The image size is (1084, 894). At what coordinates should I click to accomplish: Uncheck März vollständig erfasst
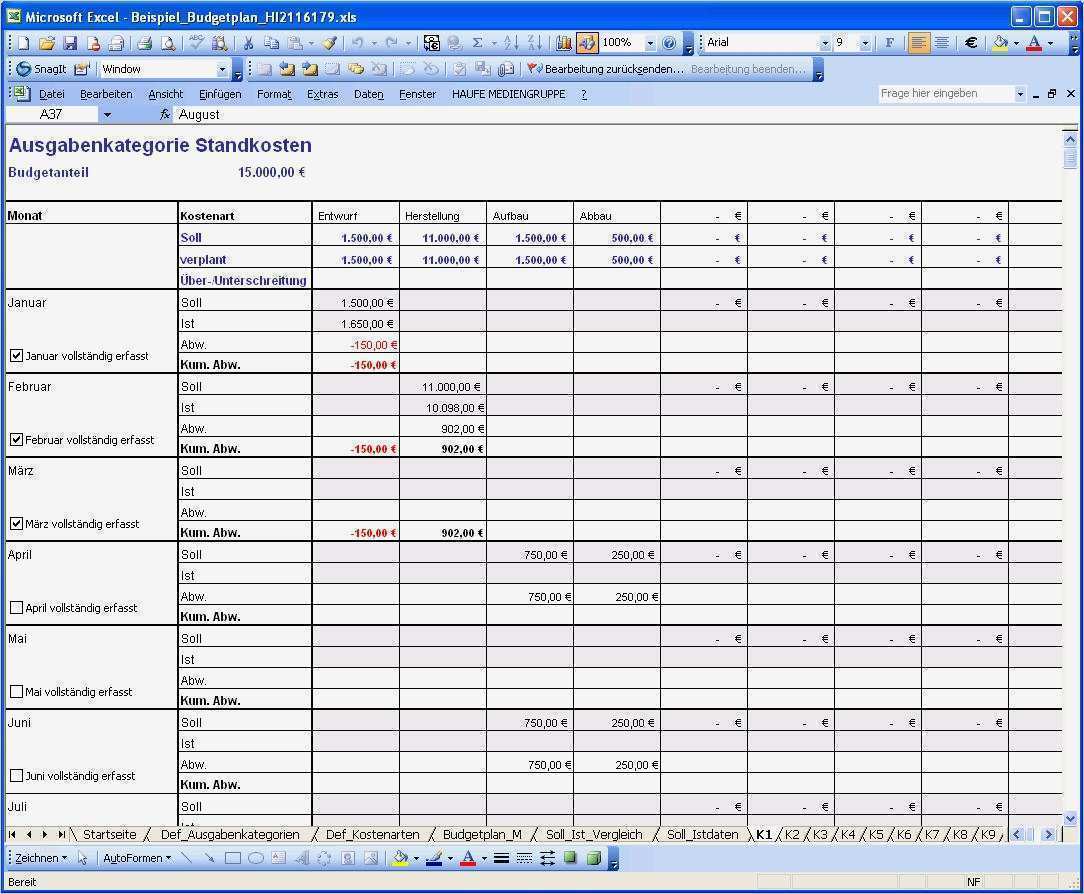(17, 524)
